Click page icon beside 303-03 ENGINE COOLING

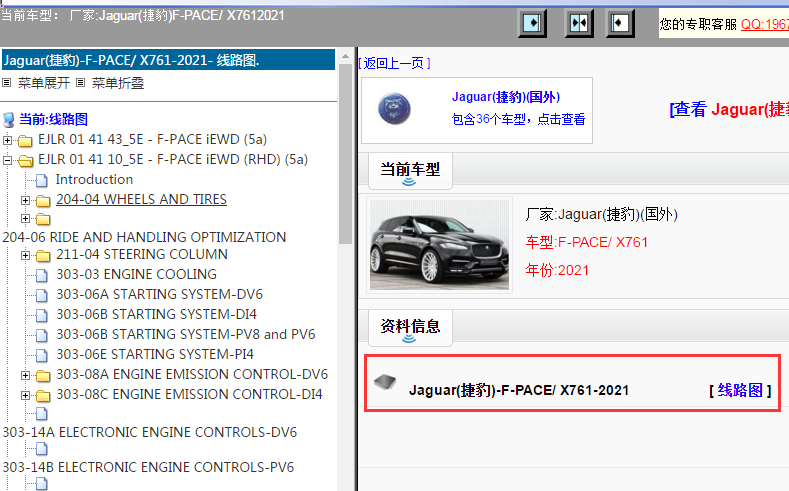[x=42, y=275]
